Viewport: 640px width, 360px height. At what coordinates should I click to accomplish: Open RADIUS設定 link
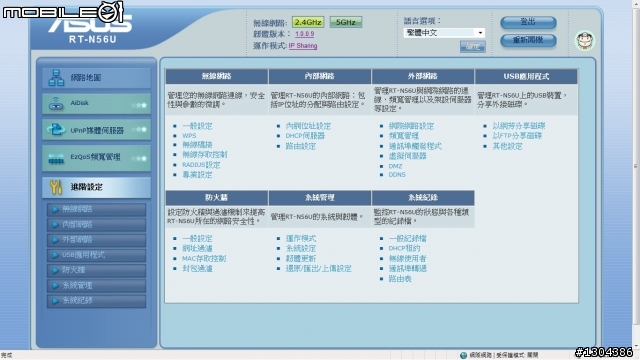coord(201,165)
